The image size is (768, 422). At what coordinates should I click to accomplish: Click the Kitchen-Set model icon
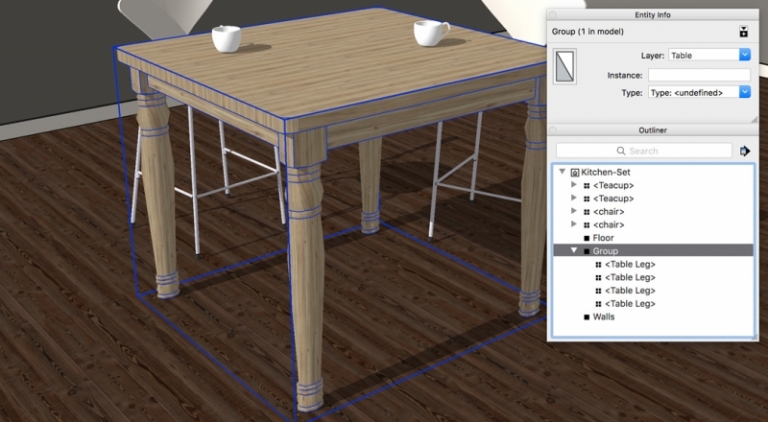(575, 172)
